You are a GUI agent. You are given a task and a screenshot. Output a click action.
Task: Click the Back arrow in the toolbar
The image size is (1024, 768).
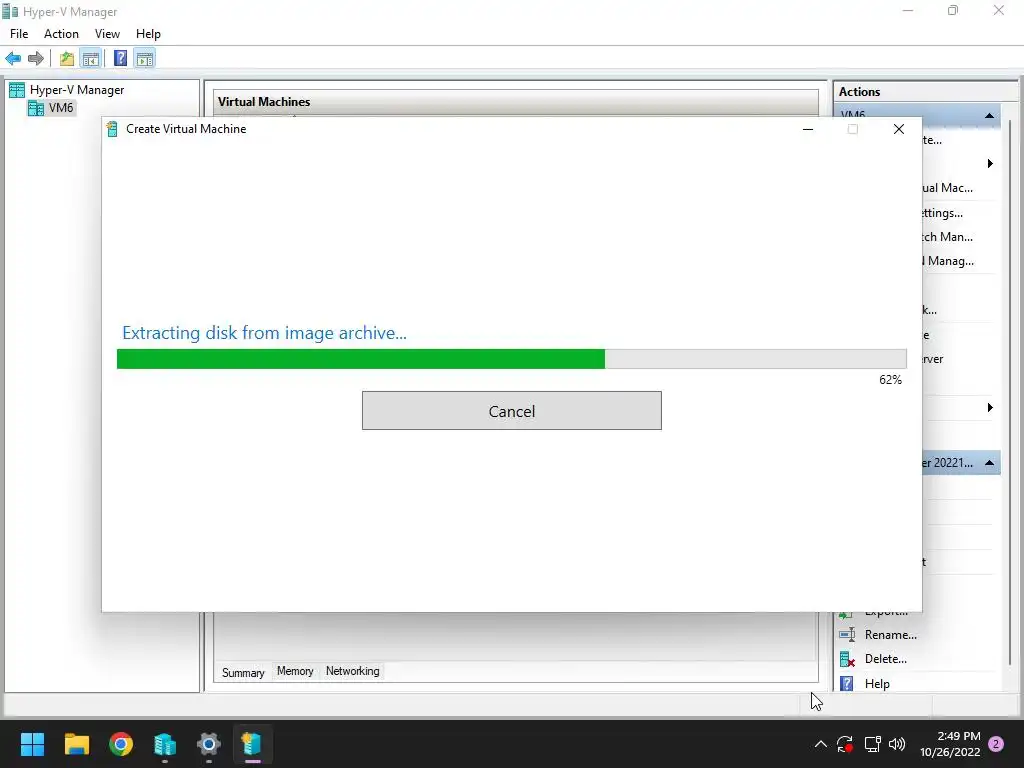[13, 59]
